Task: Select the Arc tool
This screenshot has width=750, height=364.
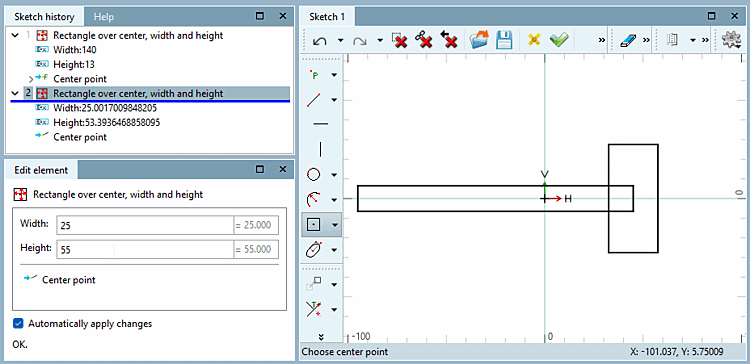Action: pos(314,199)
